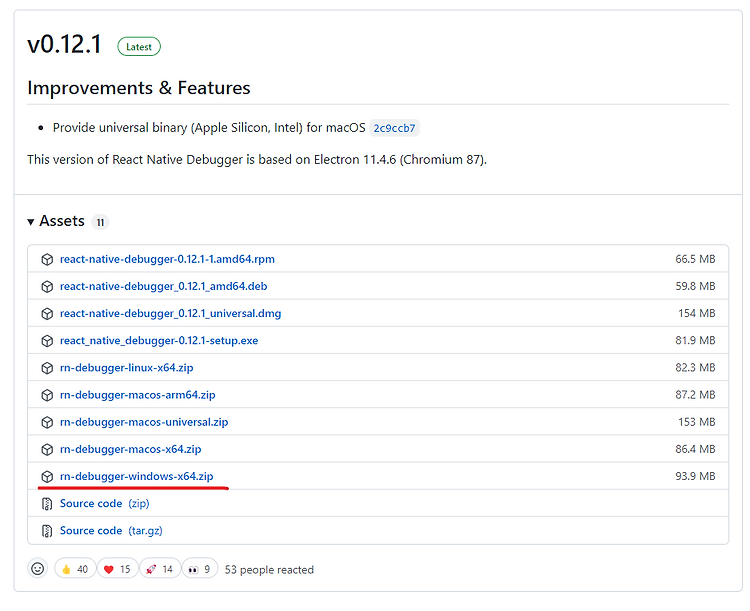Click package icon beside linux-x64.zip asset
Screen dimensions: 750x611
tap(47, 368)
